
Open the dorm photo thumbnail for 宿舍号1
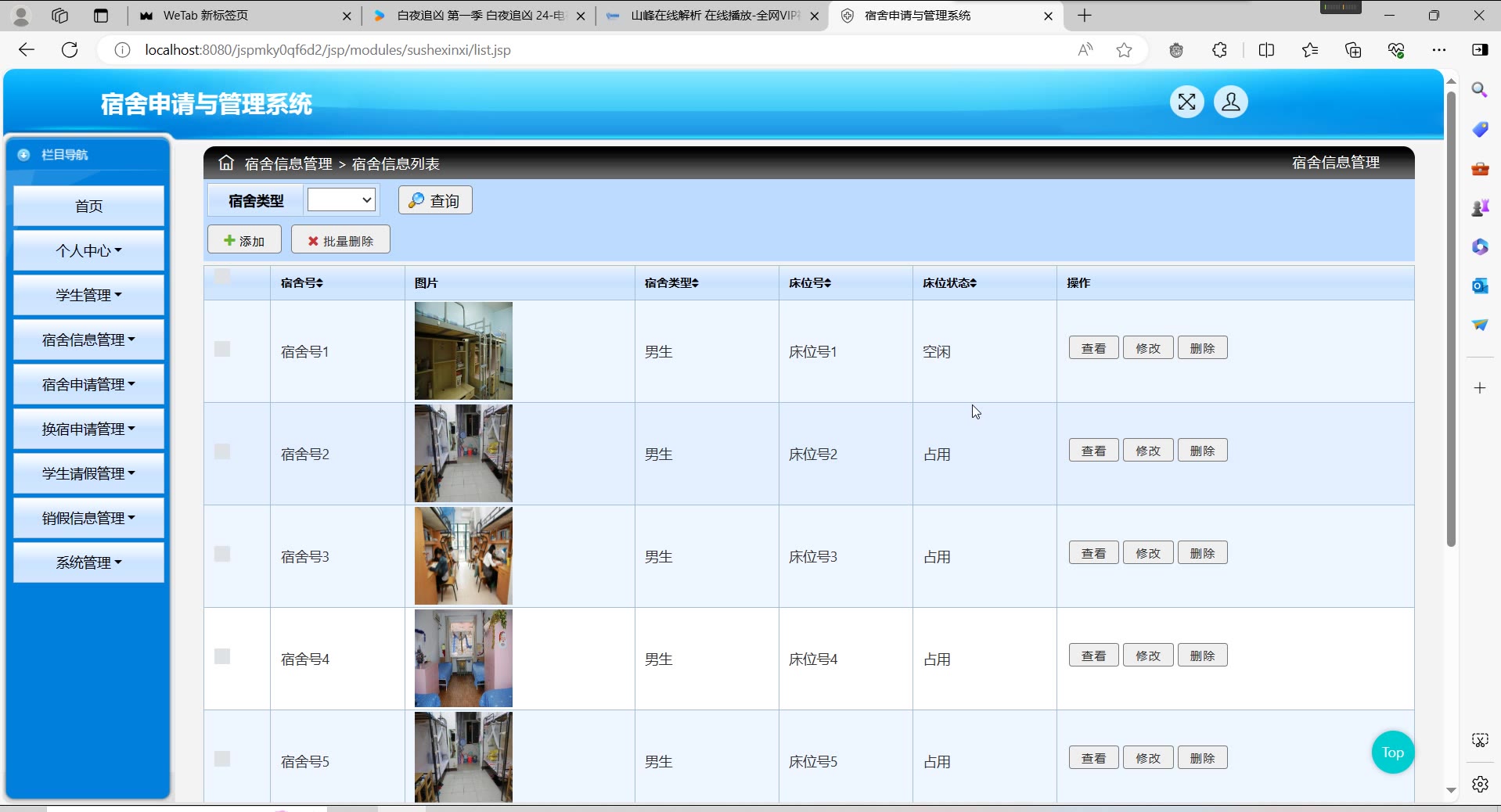point(463,351)
